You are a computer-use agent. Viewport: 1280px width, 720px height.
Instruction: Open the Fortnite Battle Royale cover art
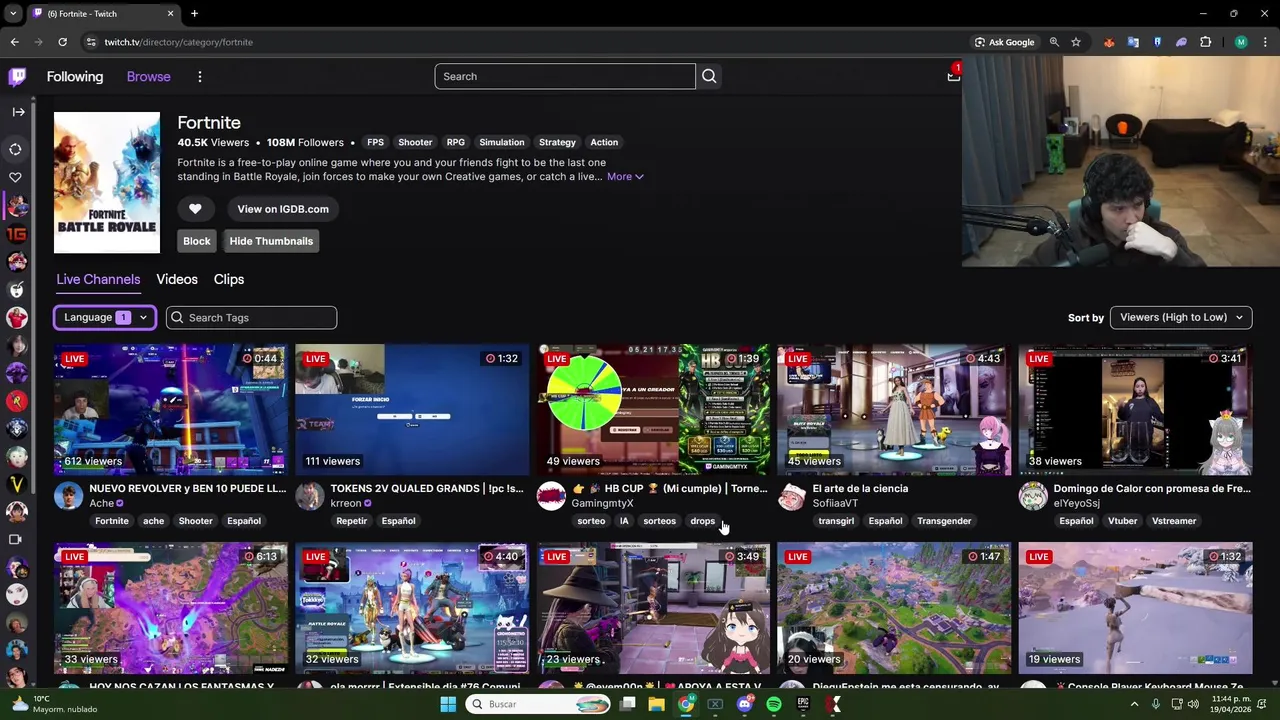(x=107, y=183)
